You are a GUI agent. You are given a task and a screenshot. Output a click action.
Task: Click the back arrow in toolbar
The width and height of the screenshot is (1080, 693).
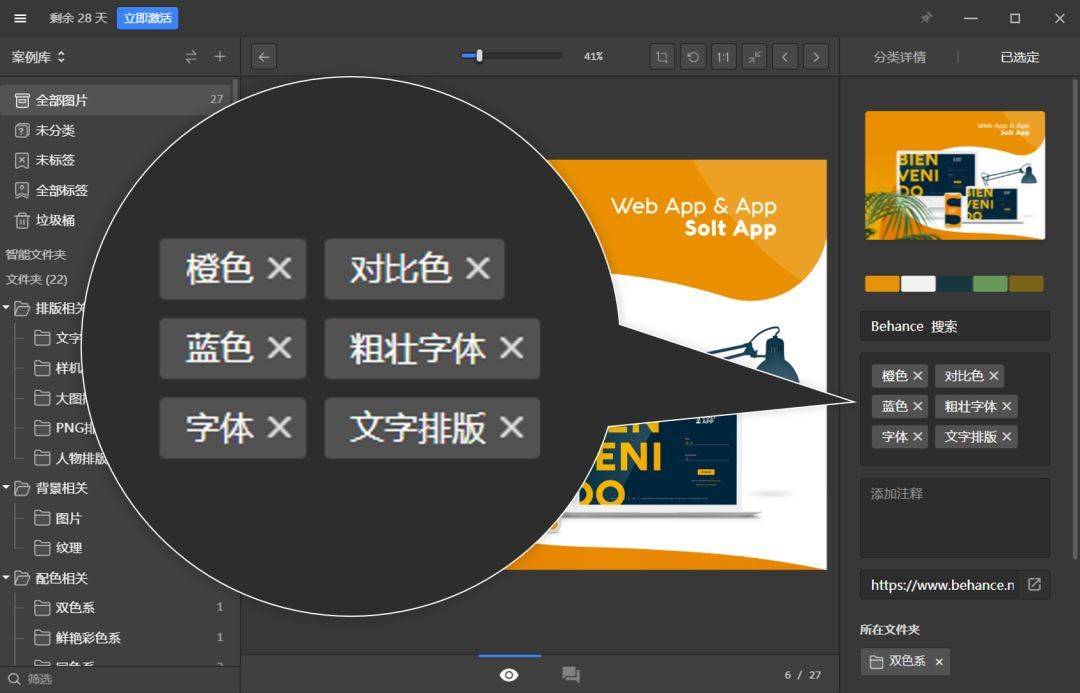point(264,57)
